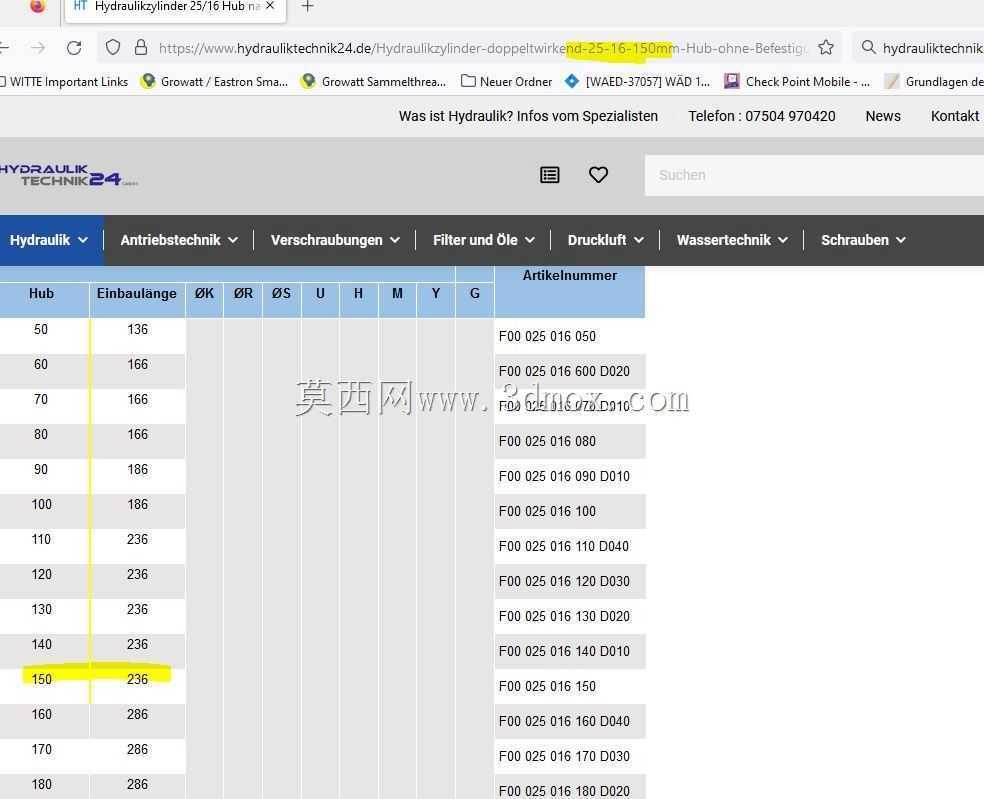Expand the chevron next to Antriebstechnik
Image resolution: width=984 pixels, height=799 pixels.
pos(233,240)
